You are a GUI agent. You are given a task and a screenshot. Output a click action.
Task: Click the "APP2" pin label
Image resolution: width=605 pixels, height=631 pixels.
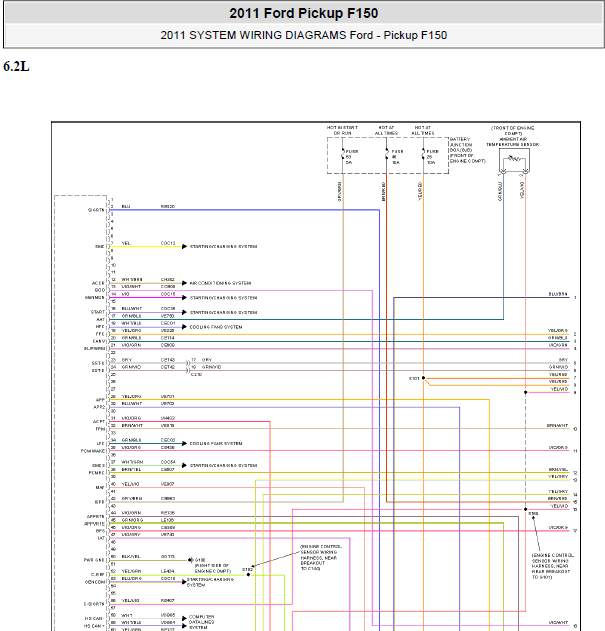click(x=99, y=407)
